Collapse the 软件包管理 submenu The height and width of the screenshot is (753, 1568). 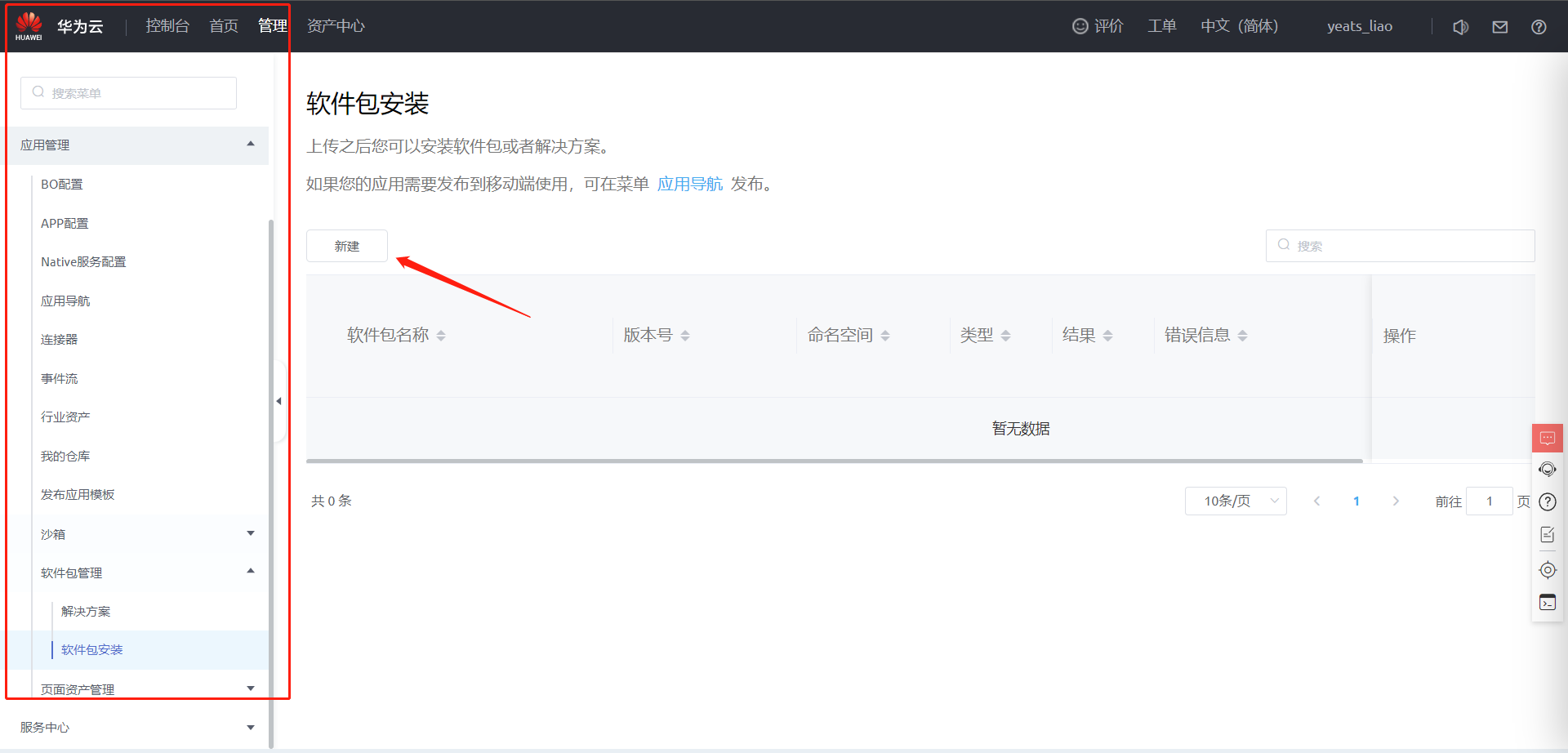251,572
